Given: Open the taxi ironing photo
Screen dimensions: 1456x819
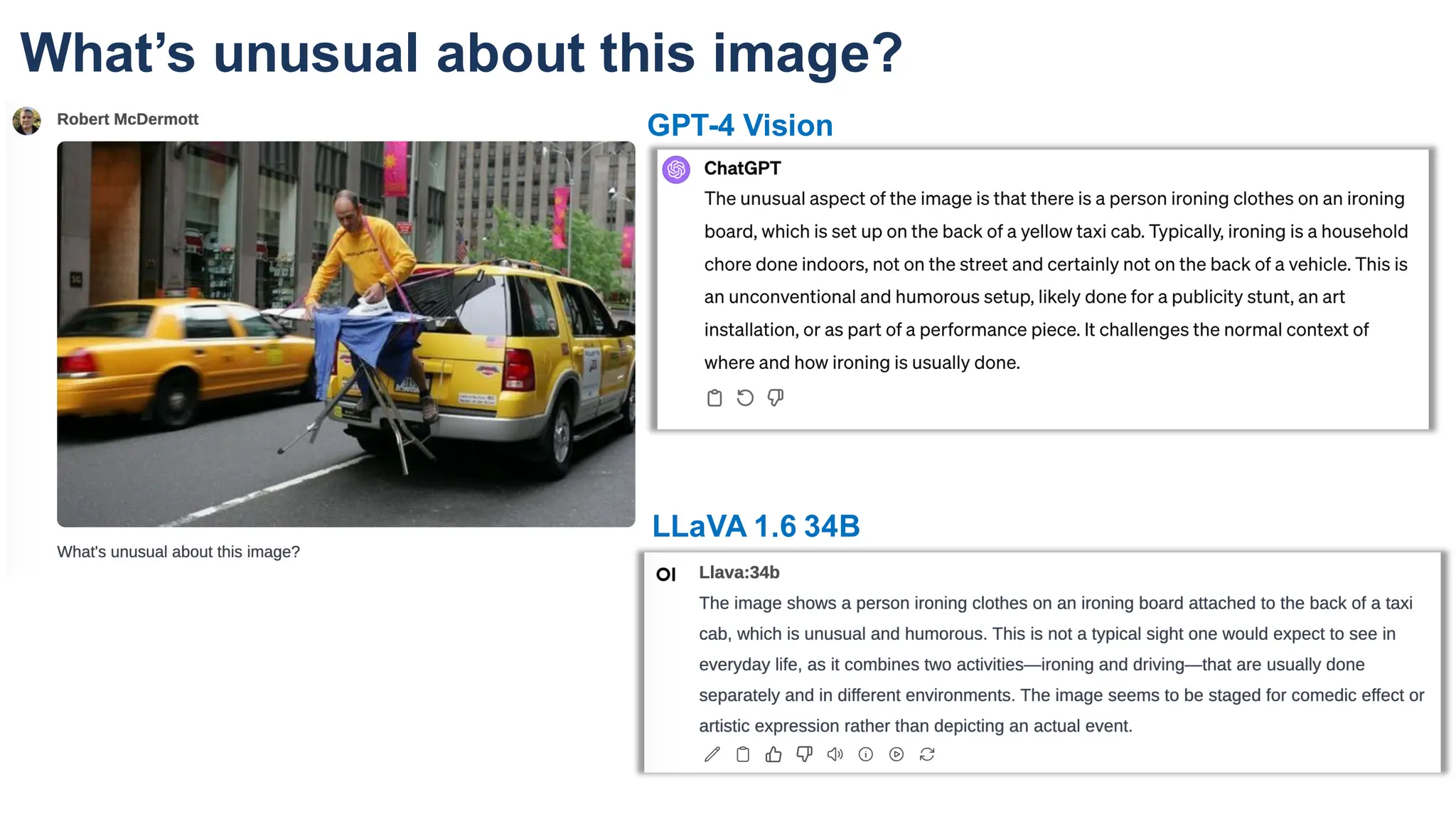Looking at the screenshot, I should 346,334.
